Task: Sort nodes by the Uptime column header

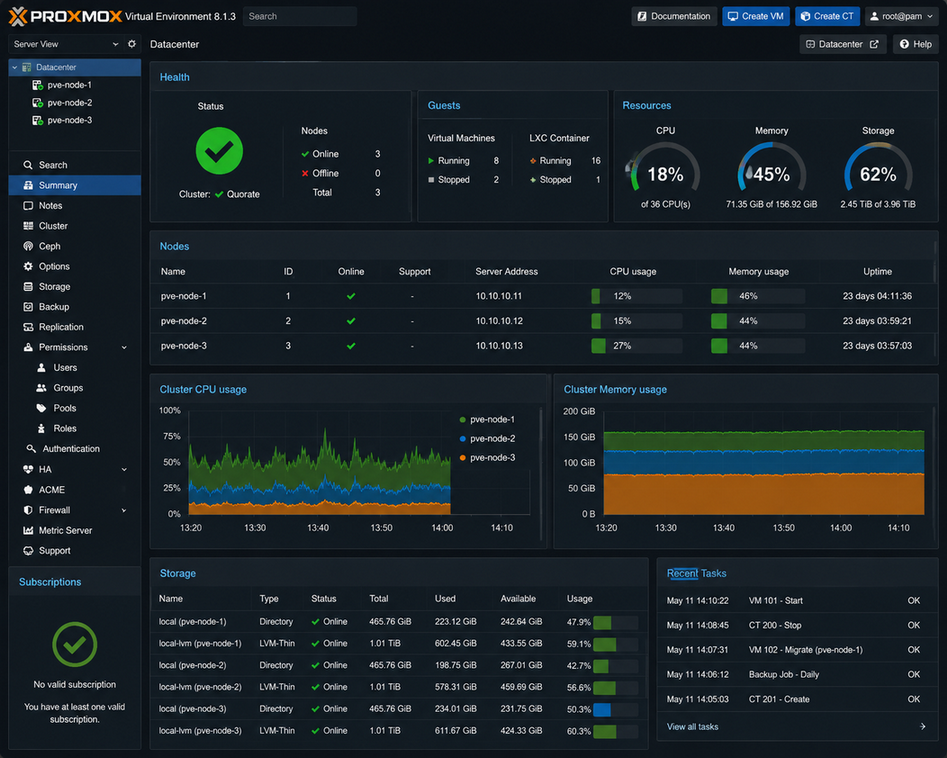Action: 877,272
